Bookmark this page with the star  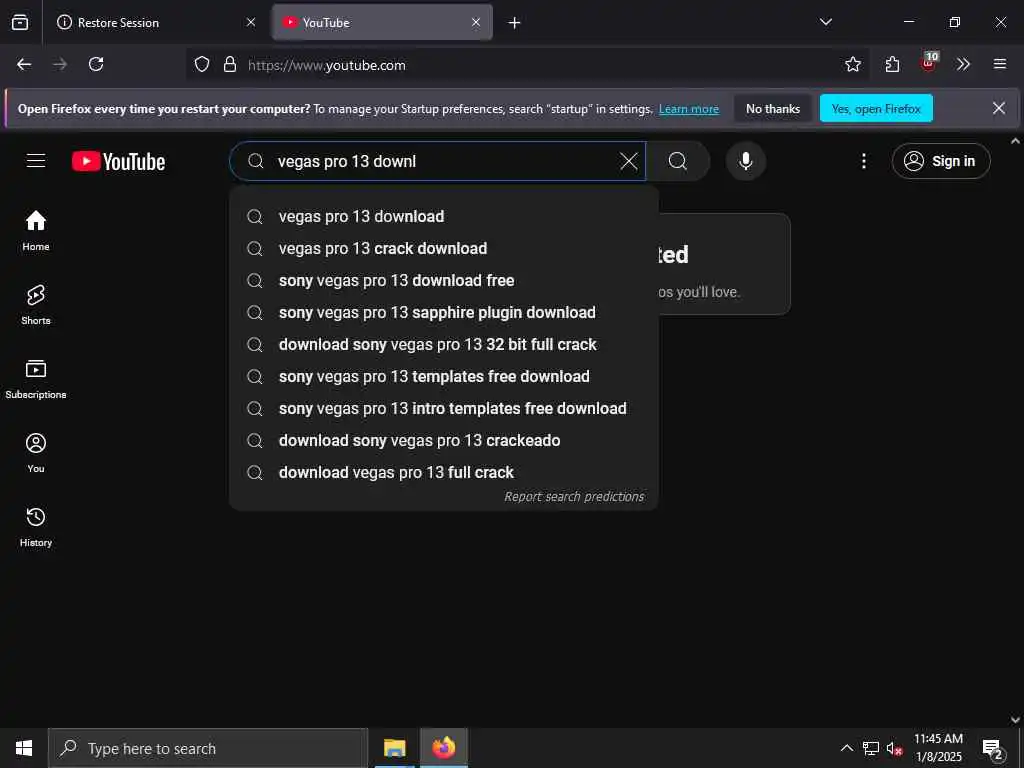tap(852, 64)
